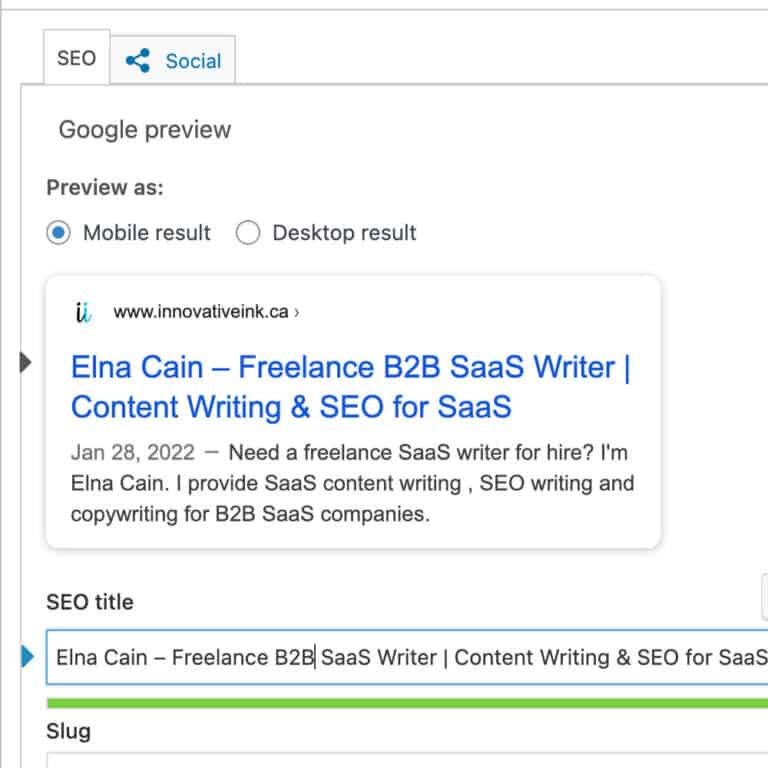The width and height of the screenshot is (768, 768).
Task: Click the meta description text in preview
Action: click(350, 484)
